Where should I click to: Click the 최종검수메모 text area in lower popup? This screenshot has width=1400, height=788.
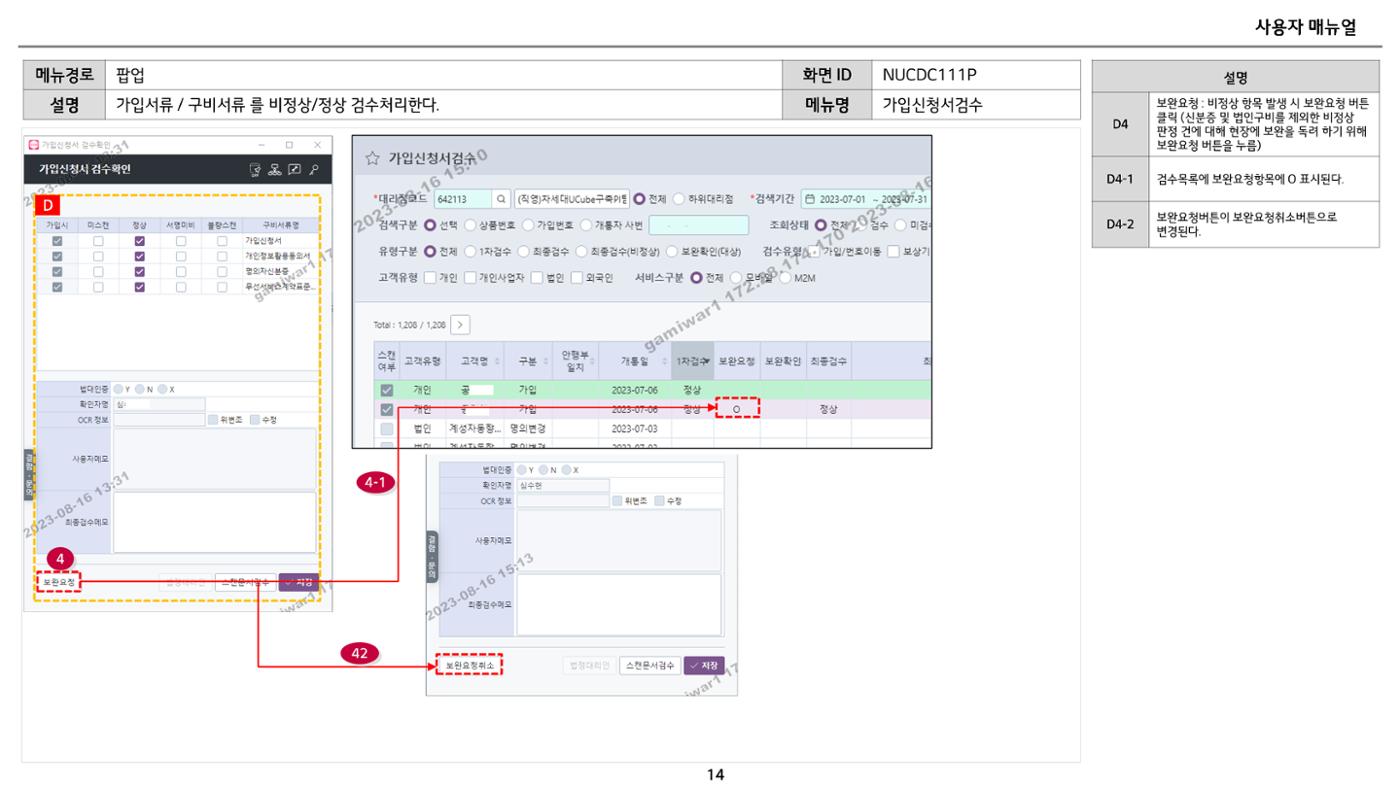[x=618, y=606]
